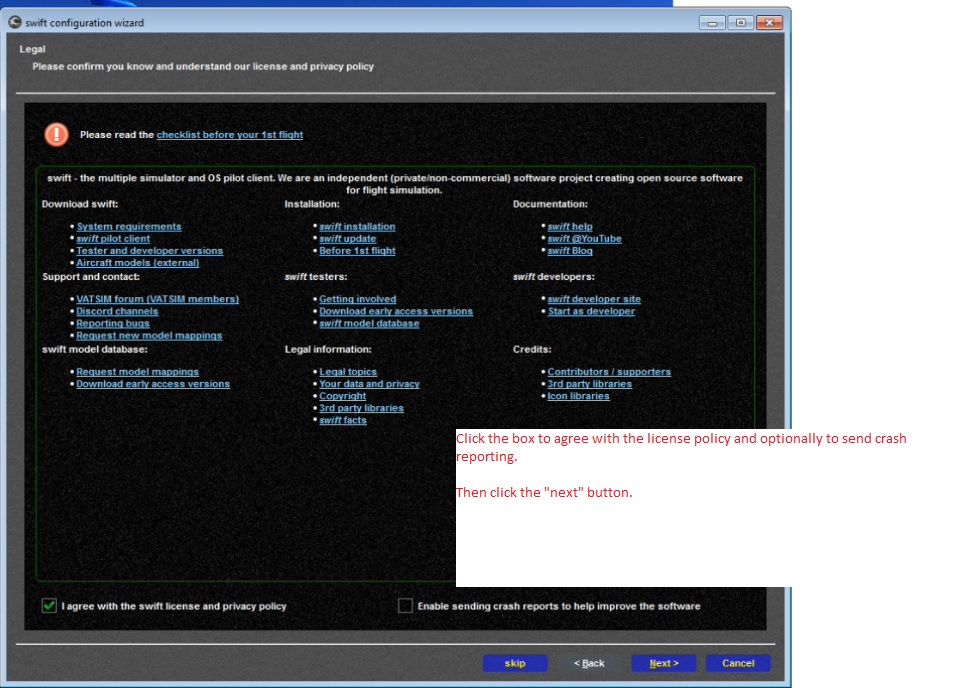Go back with the Back button
954x688 pixels.
point(589,663)
